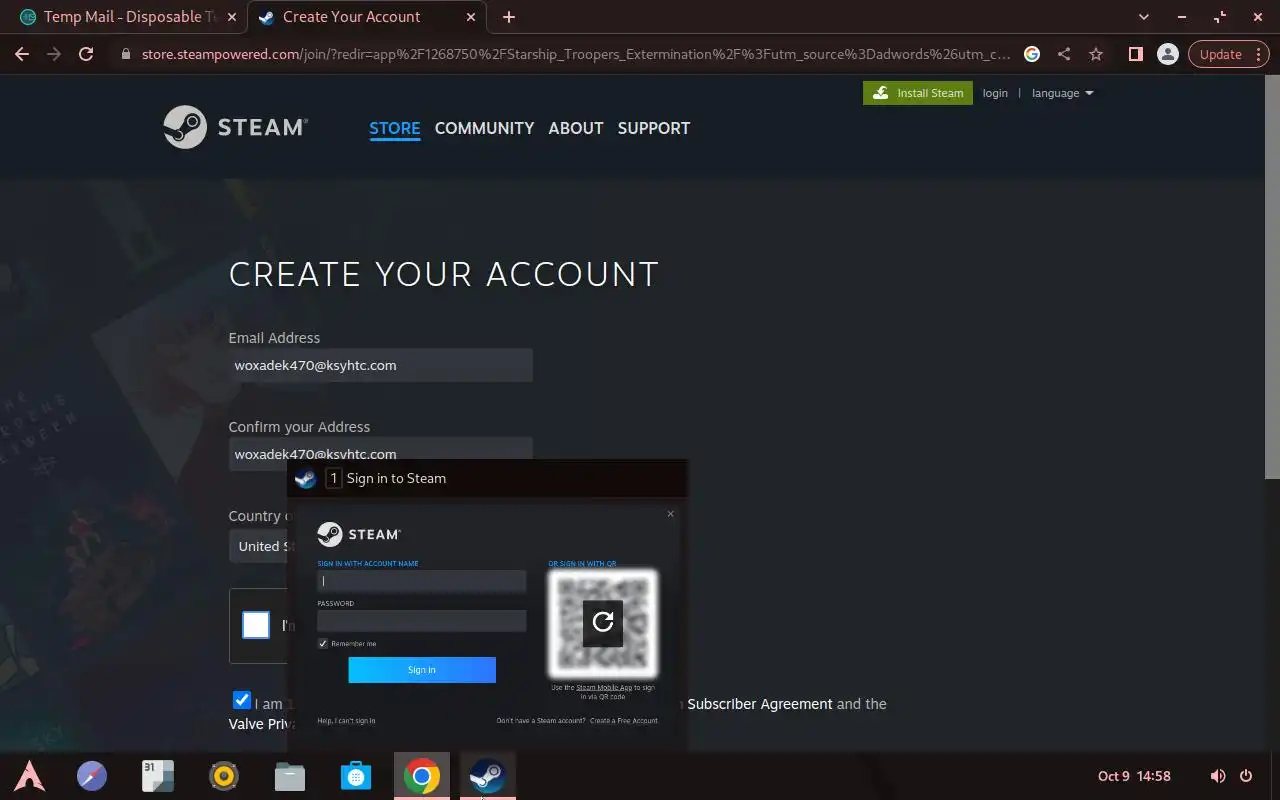The image size is (1280, 800).
Task: Open the pink application launcher menu
Action: (30, 776)
